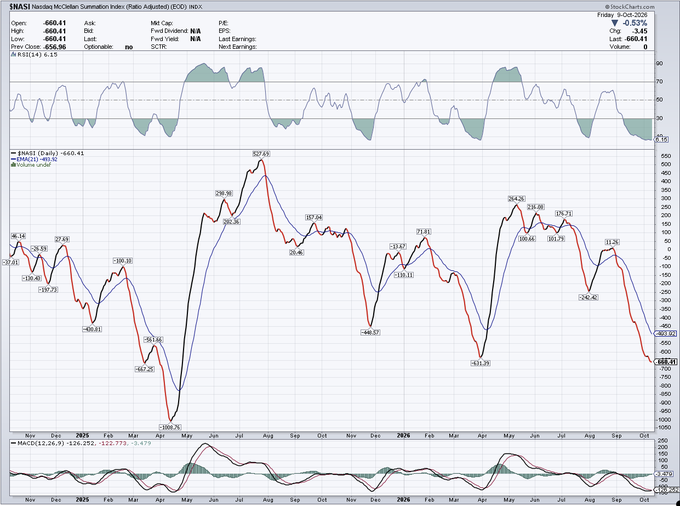Click the Fwd Yield N/A value
Image resolution: width=680 pixels, height=506 pixels.
[x=195, y=39]
